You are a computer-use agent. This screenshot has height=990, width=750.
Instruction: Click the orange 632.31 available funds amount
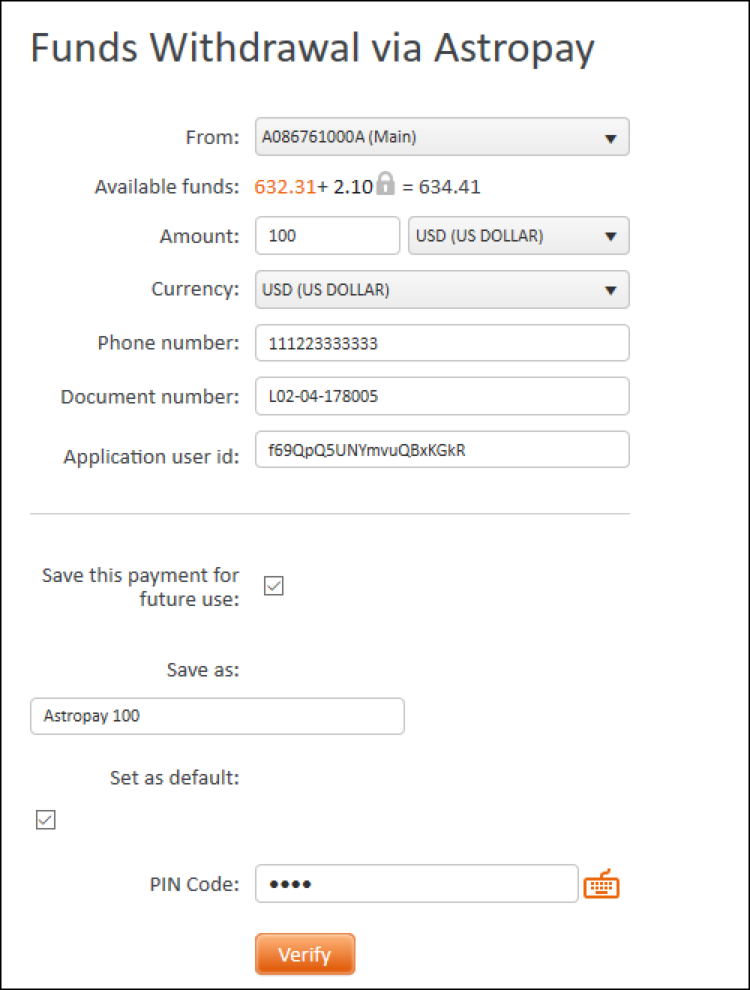(x=285, y=187)
